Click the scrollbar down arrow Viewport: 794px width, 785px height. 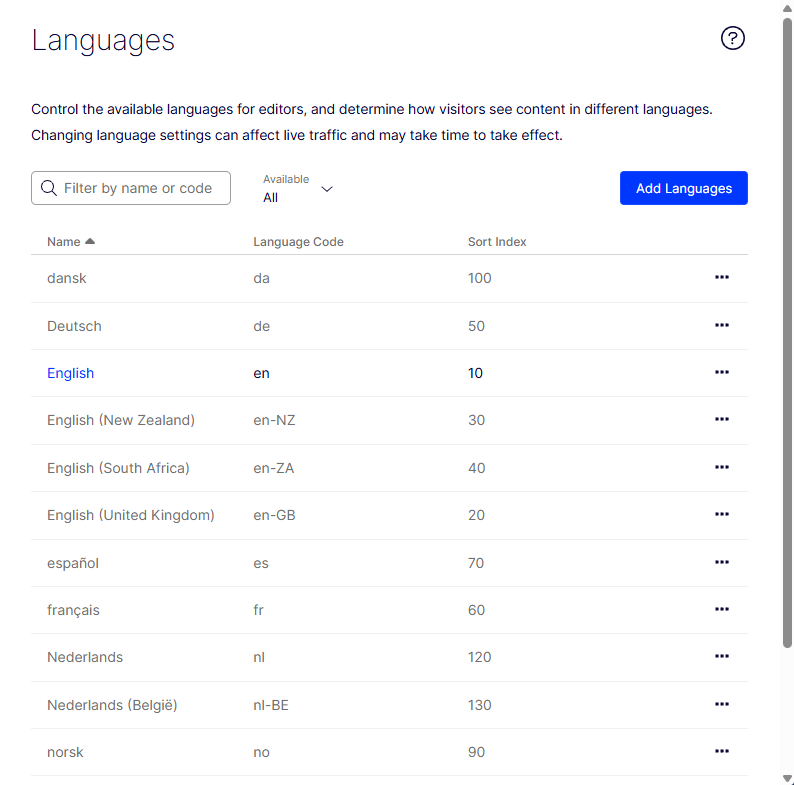pos(787,778)
